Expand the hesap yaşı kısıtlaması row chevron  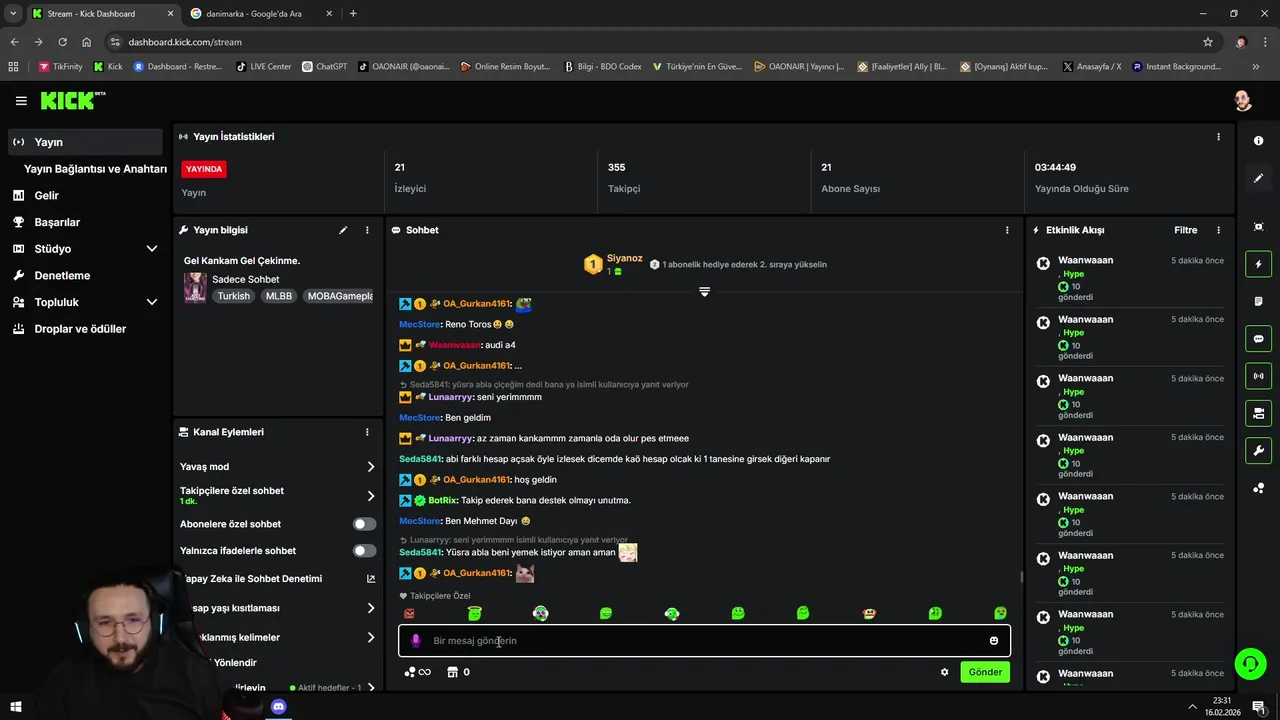pyautogui.click(x=371, y=608)
